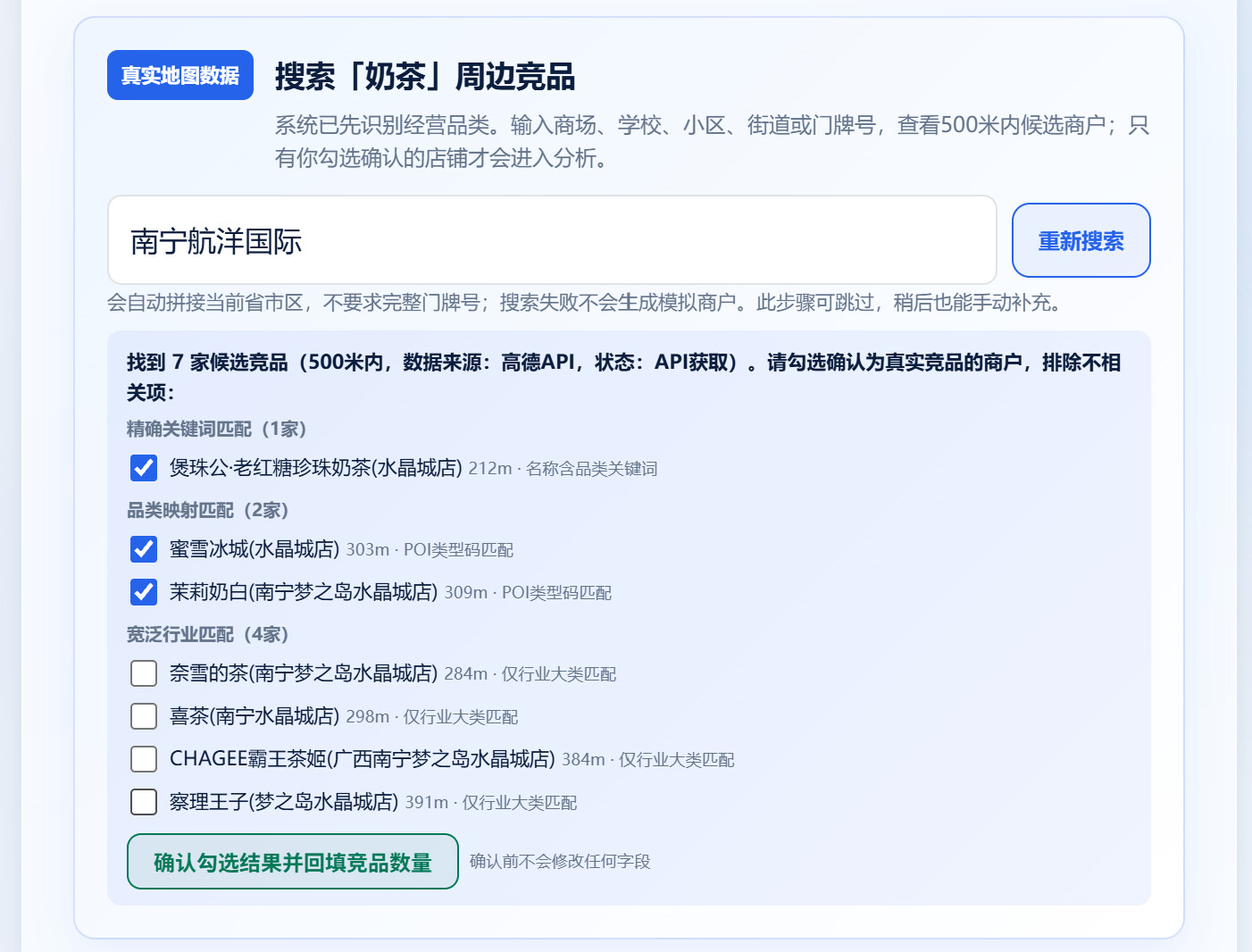Check the 喜茶(南宁水晶城店) checkbox
The height and width of the screenshot is (952, 1252).
tap(144, 715)
